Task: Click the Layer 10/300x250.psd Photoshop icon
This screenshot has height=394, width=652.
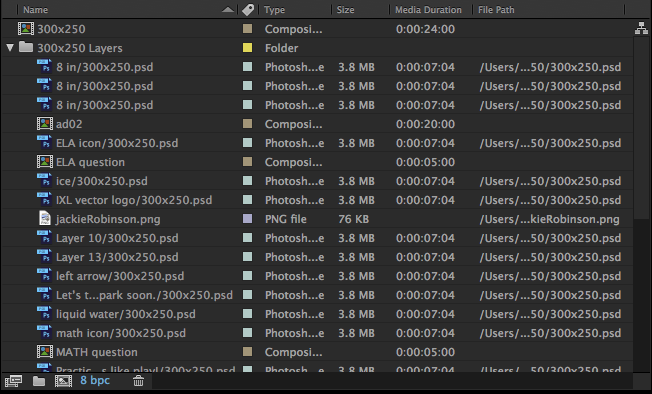Action: pos(44,237)
